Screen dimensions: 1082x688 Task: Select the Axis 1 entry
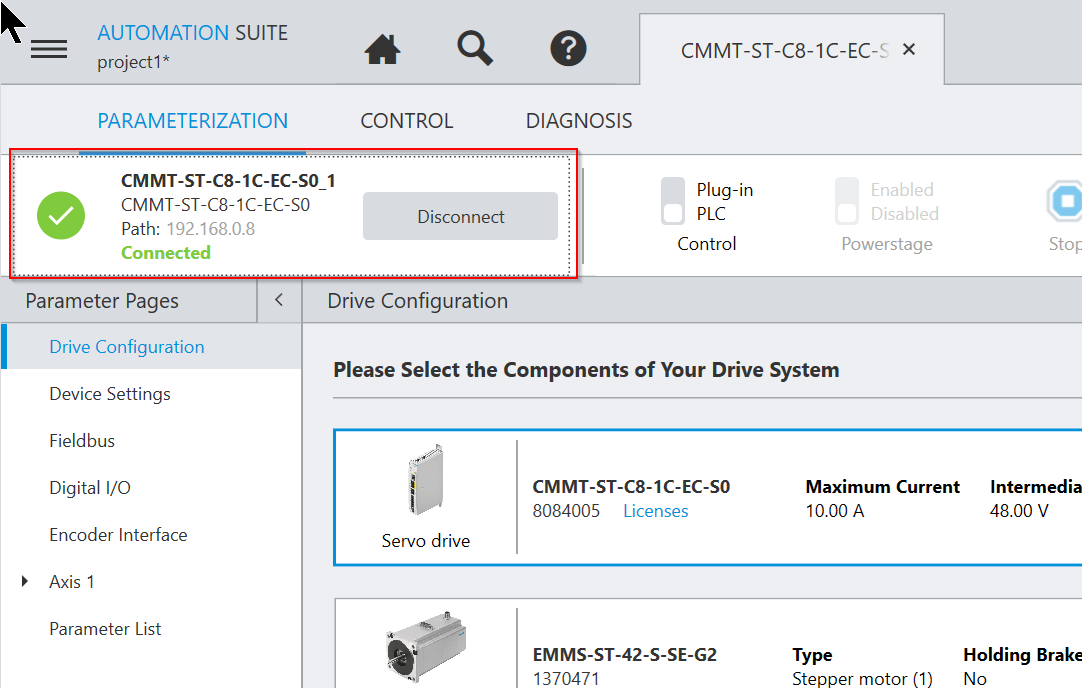click(x=72, y=582)
